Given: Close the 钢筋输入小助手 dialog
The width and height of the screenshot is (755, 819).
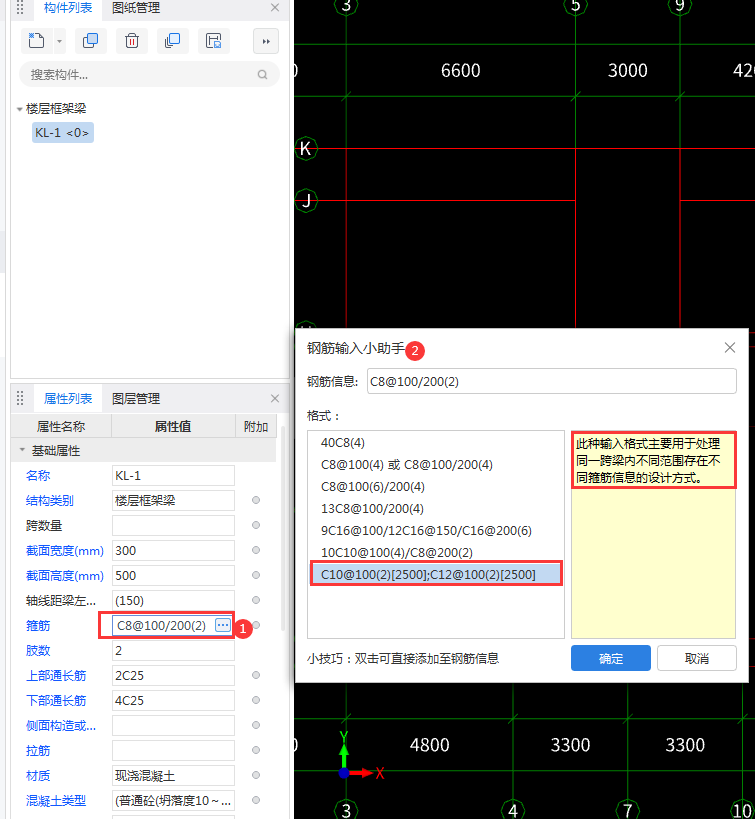Looking at the screenshot, I should click(x=730, y=348).
